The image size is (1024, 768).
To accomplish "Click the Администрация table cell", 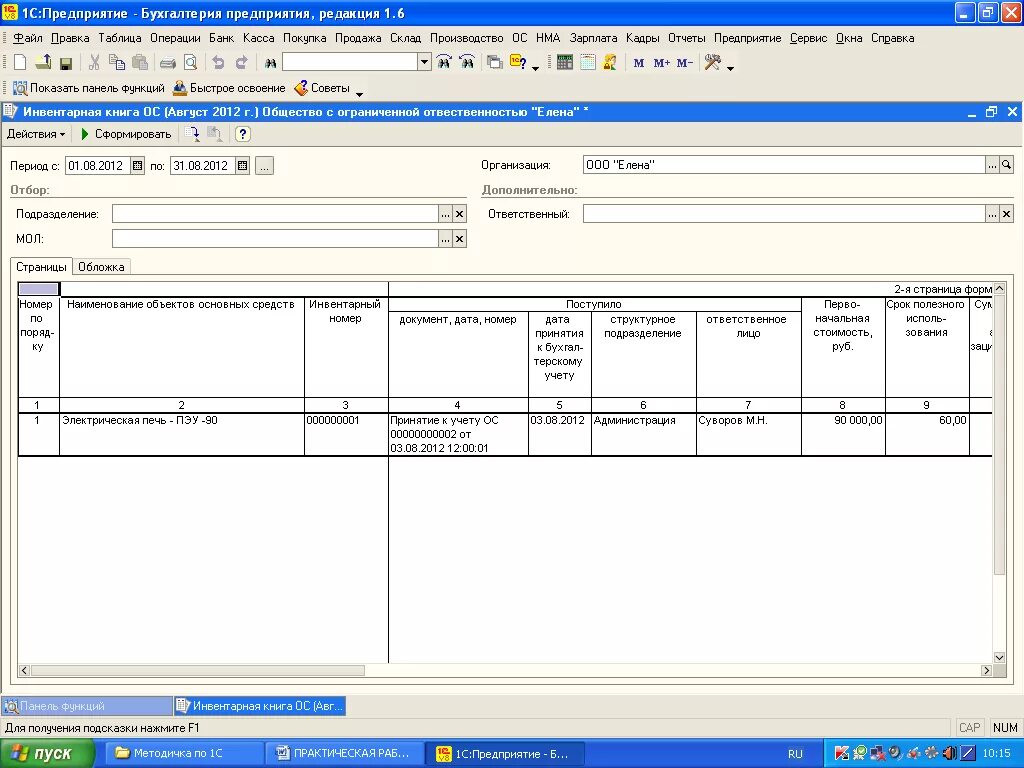I will [643, 434].
